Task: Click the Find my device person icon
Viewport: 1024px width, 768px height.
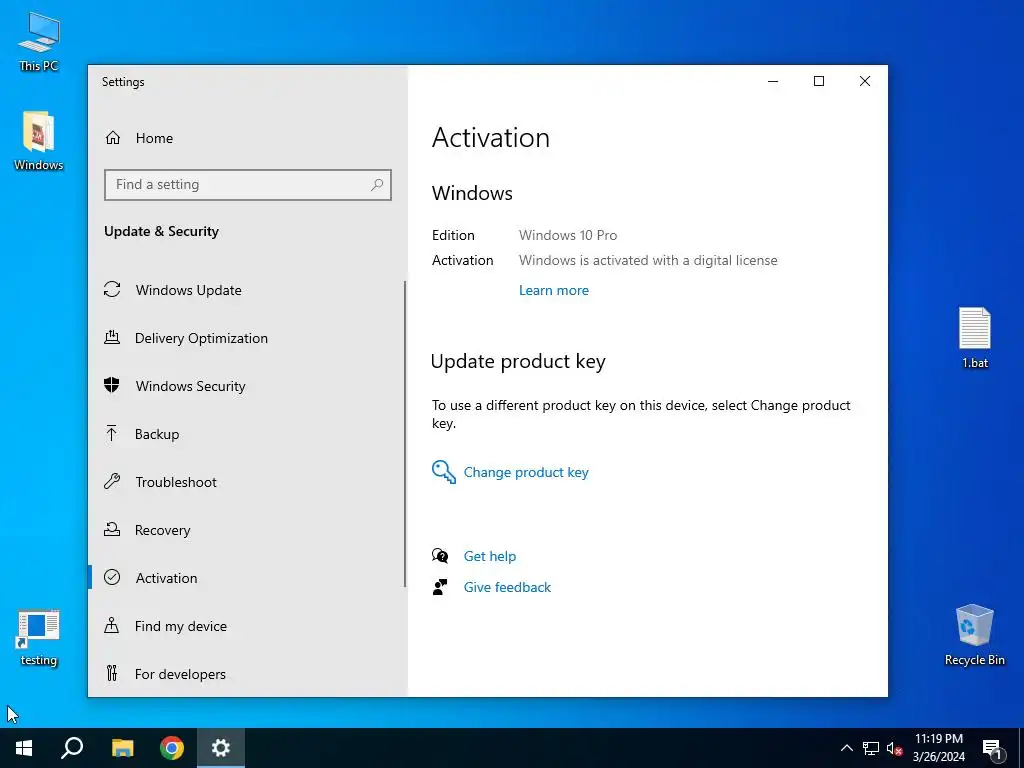Action: click(112, 626)
